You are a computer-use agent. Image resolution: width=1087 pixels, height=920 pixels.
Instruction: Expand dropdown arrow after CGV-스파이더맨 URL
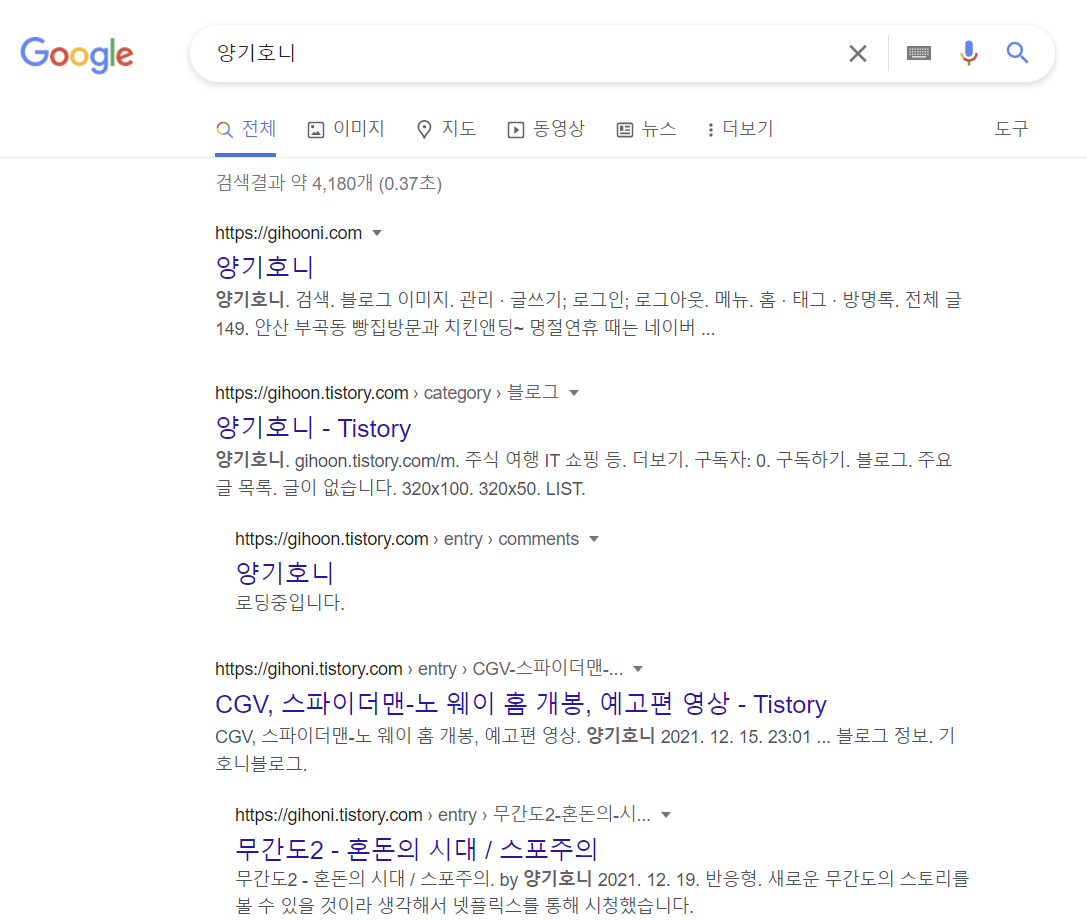[x=638, y=669]
